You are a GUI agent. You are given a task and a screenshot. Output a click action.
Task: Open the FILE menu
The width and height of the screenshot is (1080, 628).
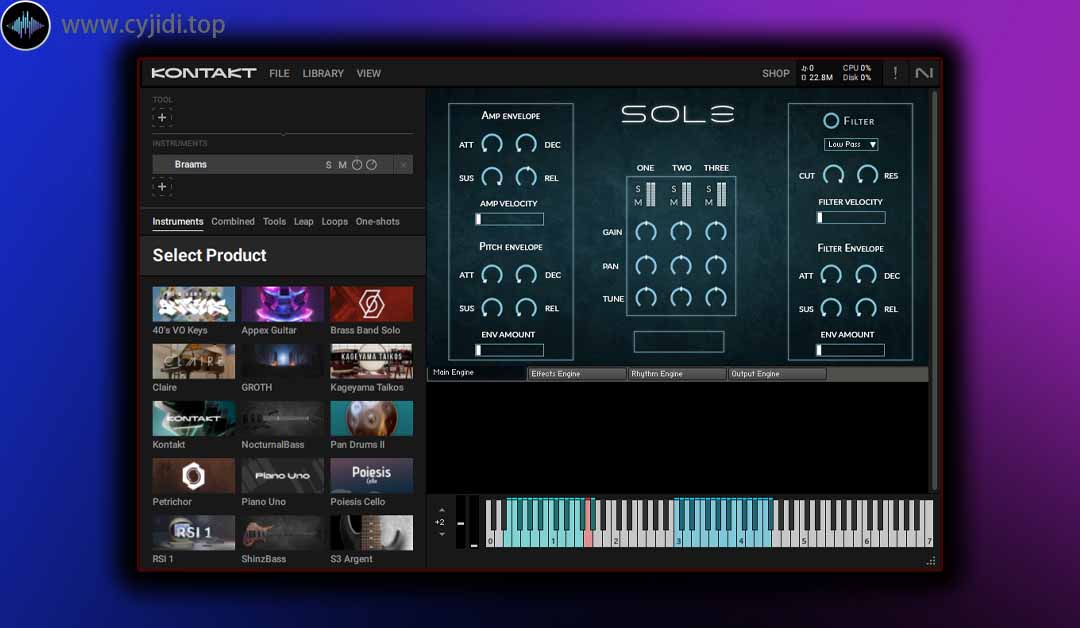click(x=279, y=74)
